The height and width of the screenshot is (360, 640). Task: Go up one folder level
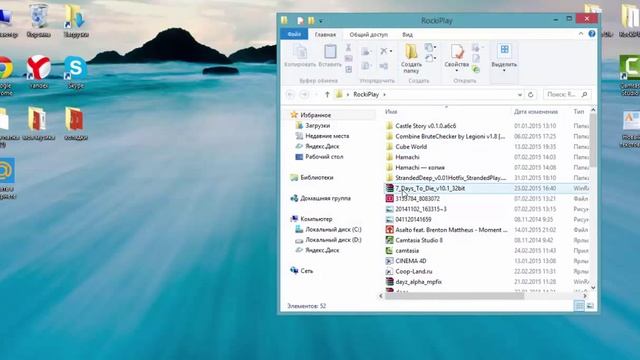click(x=327, y=94)
